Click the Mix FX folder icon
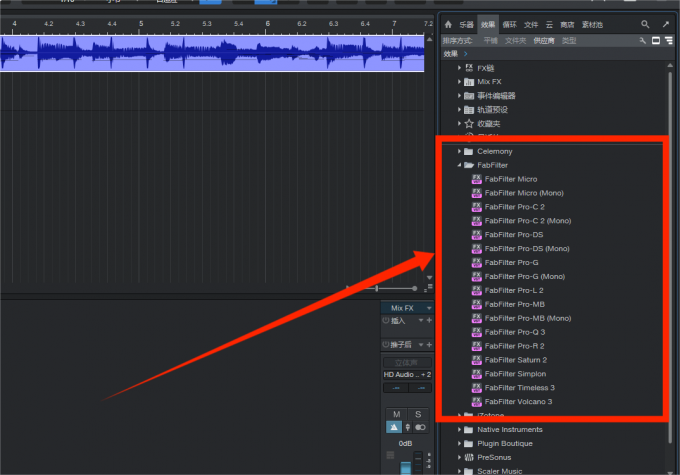Image resolution: width=680 pixels, height=475 pixels. pos(469,82)
